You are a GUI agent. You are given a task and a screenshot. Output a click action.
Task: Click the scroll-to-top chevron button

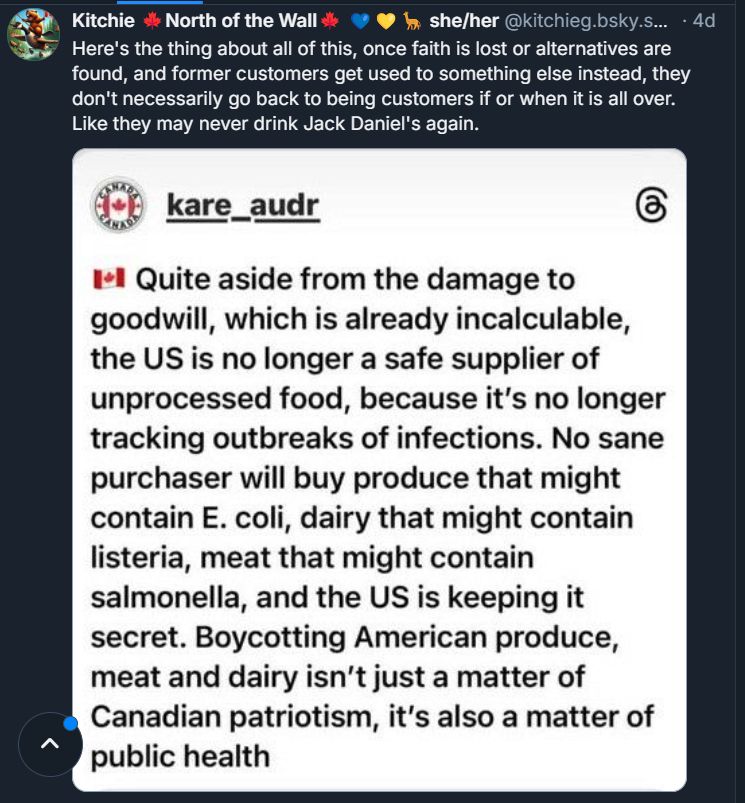coord(50,744)
